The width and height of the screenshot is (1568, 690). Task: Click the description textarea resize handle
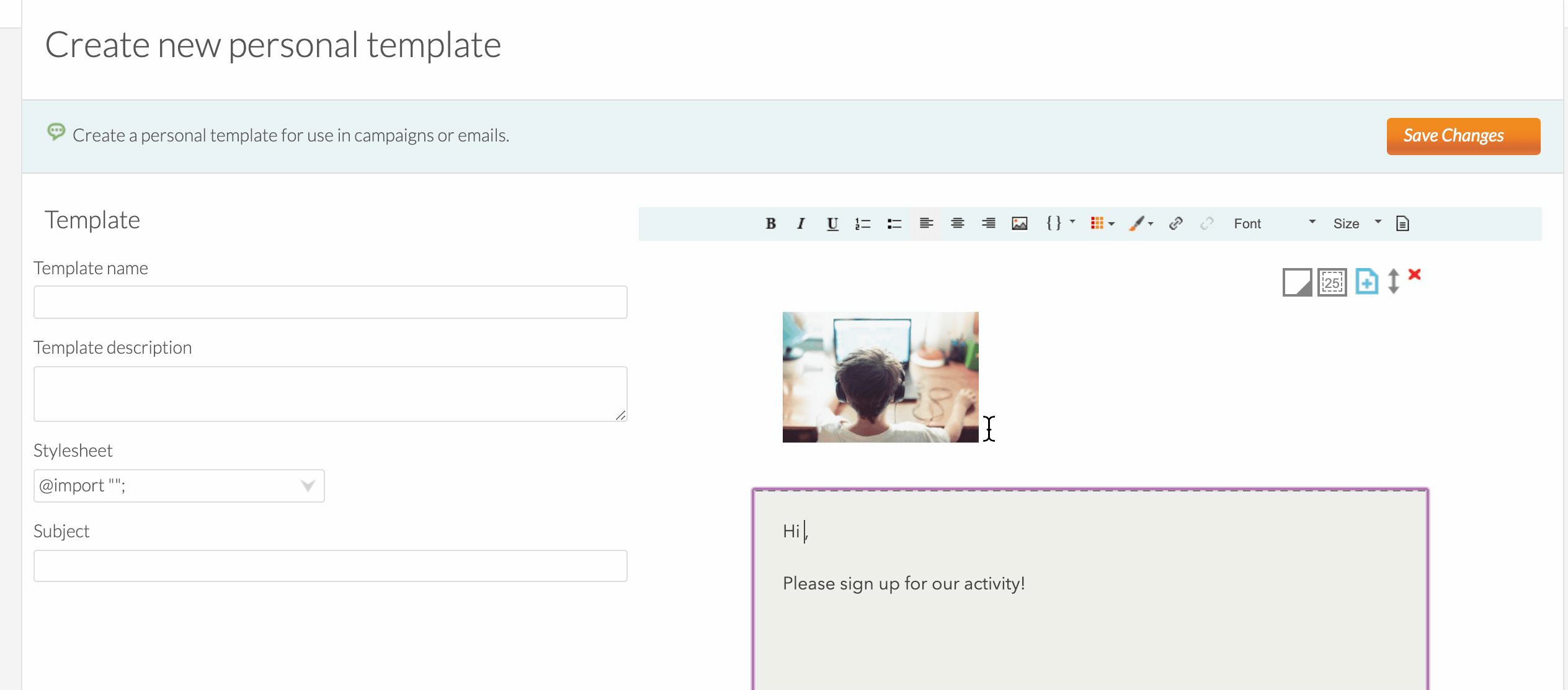pyautogui.click(x=620, y=415)
